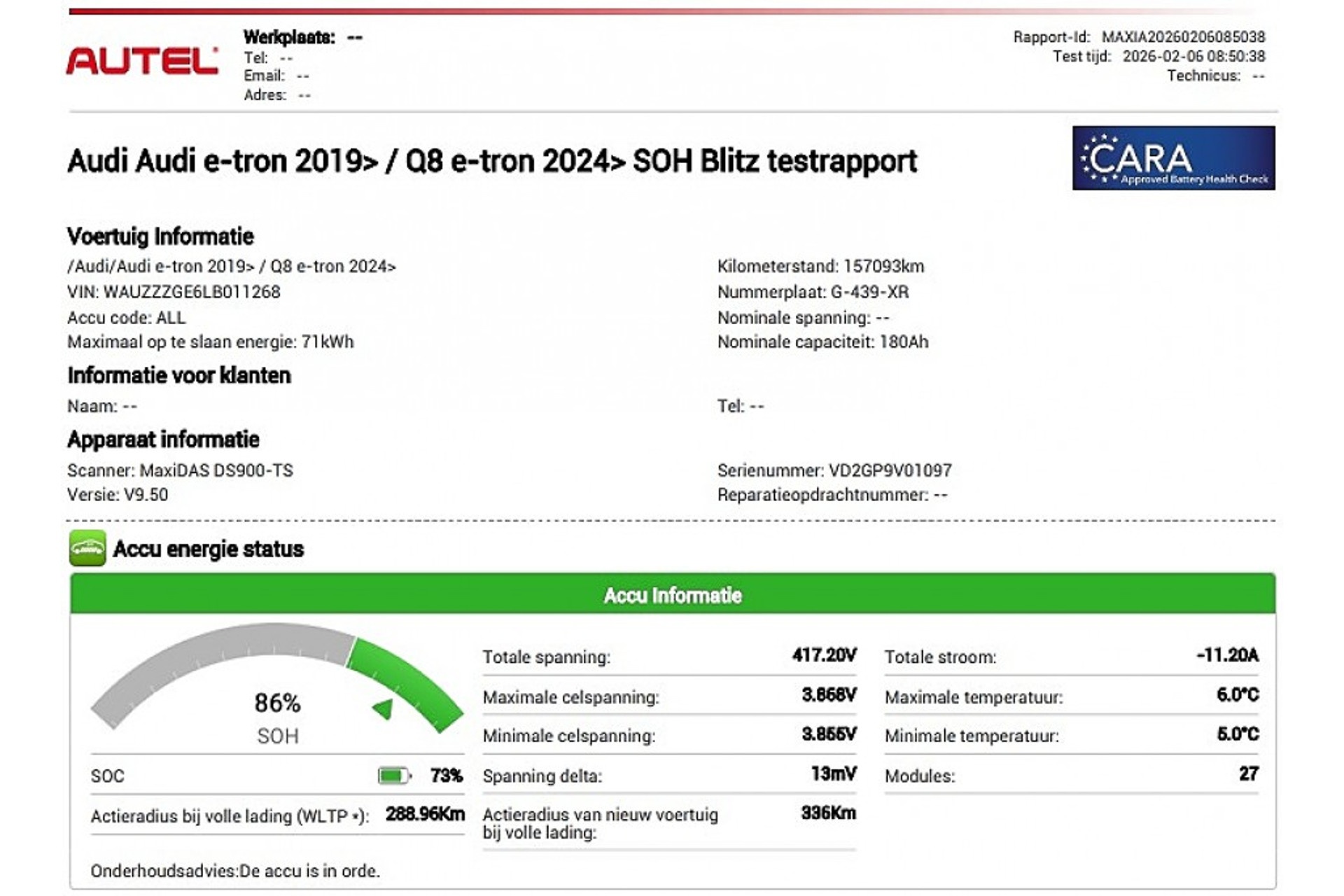1344x896 pixels.
Task: Click the Totale stroom -11.20A value
Action: point(1227,655)
